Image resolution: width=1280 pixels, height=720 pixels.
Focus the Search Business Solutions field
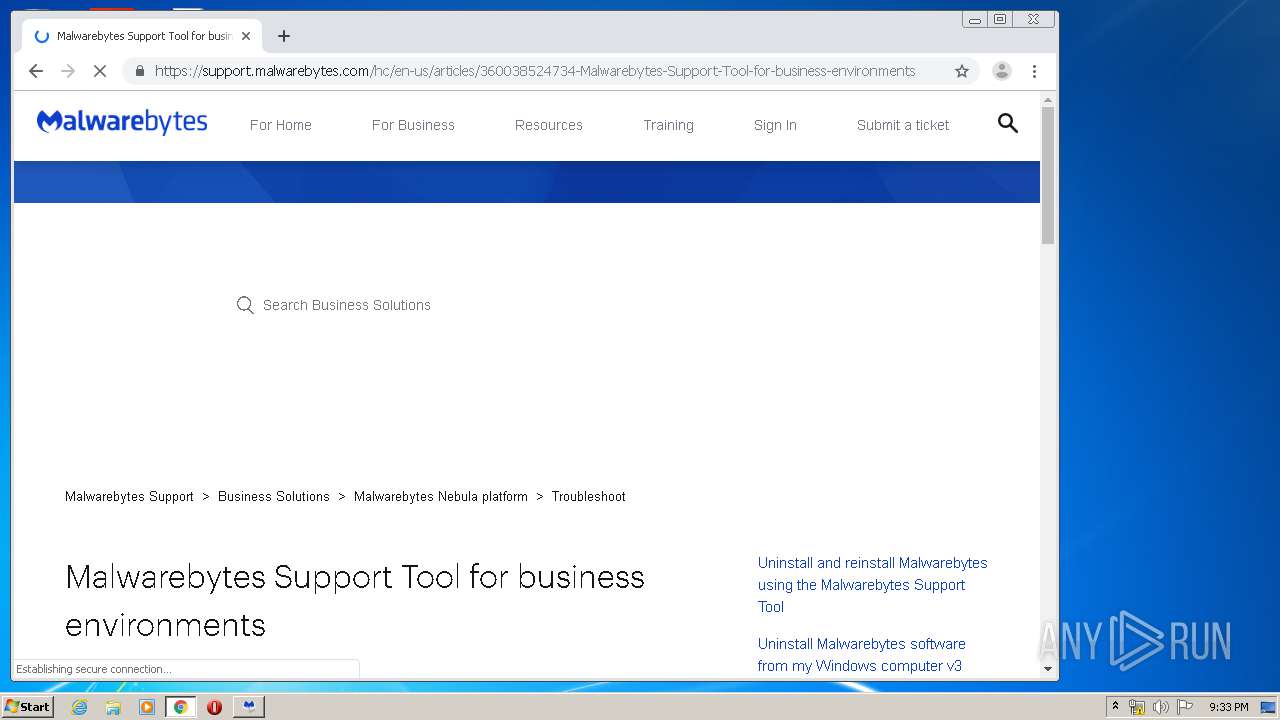tap(347, 305)
